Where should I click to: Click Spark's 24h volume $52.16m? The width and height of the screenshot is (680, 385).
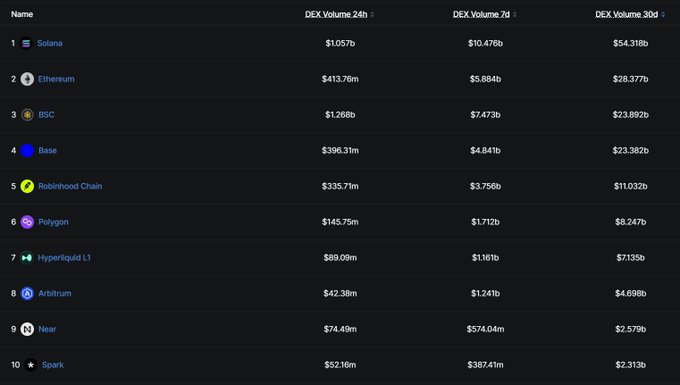tap(340, 365)
